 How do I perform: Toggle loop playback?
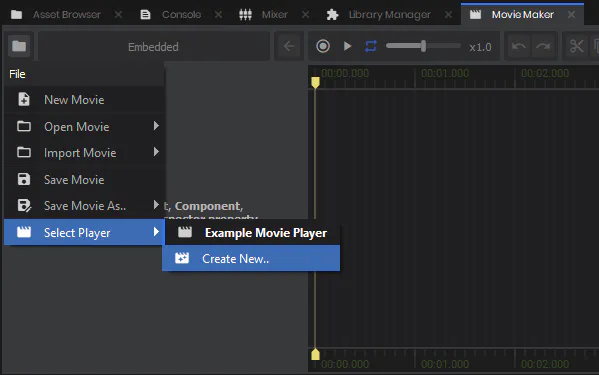pyautogui.click(x=371, y=46)
